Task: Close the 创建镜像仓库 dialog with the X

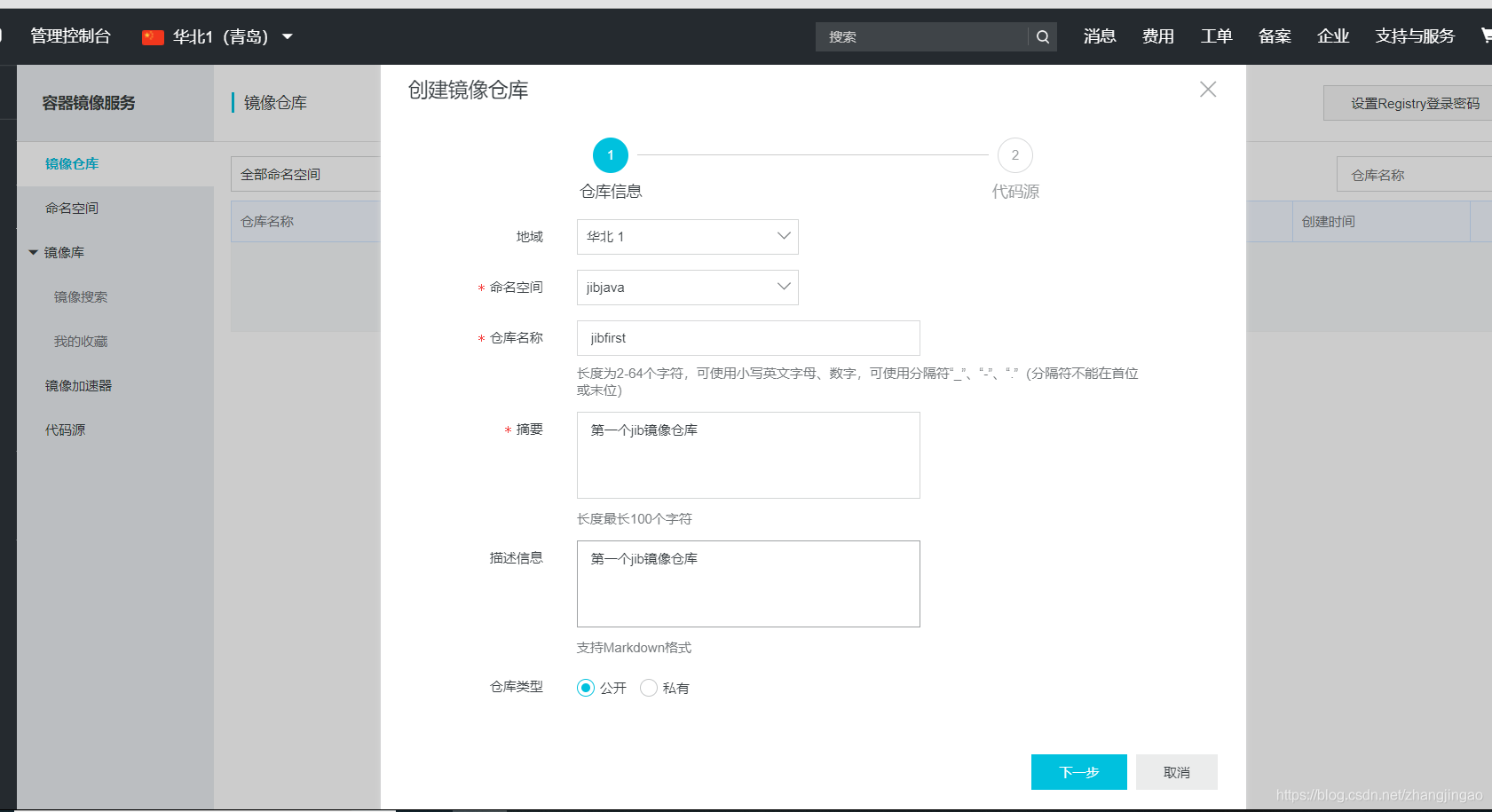Action: pyautogui.click(x=1208, y=90)
